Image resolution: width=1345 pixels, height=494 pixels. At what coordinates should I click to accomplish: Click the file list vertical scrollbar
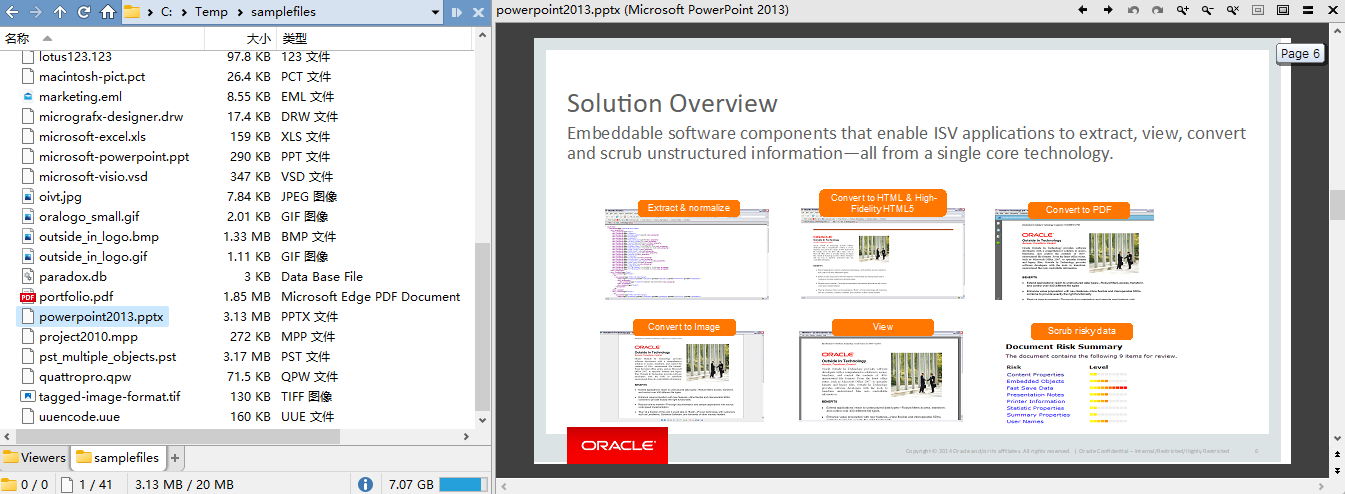click(x=483, y=325)
